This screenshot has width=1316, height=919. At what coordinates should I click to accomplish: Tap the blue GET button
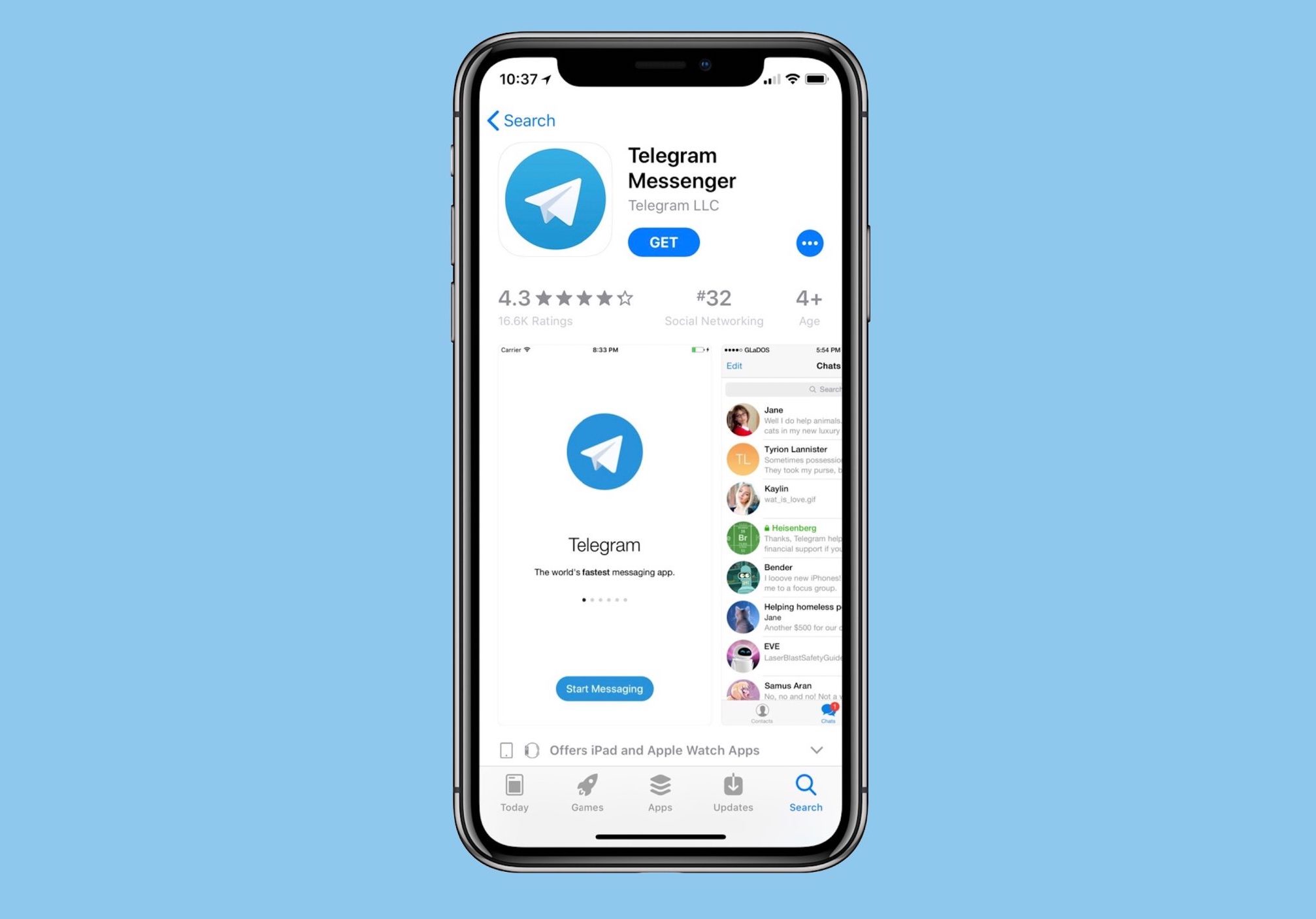coord(664,242)
